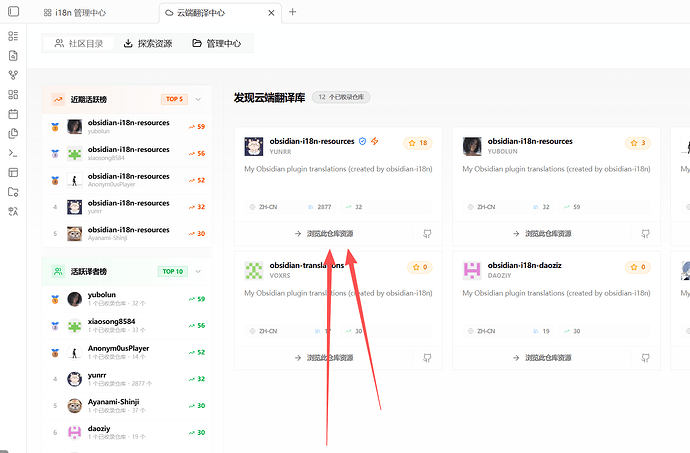Click the 发现云端翻译库 heading

click(269, 97)
